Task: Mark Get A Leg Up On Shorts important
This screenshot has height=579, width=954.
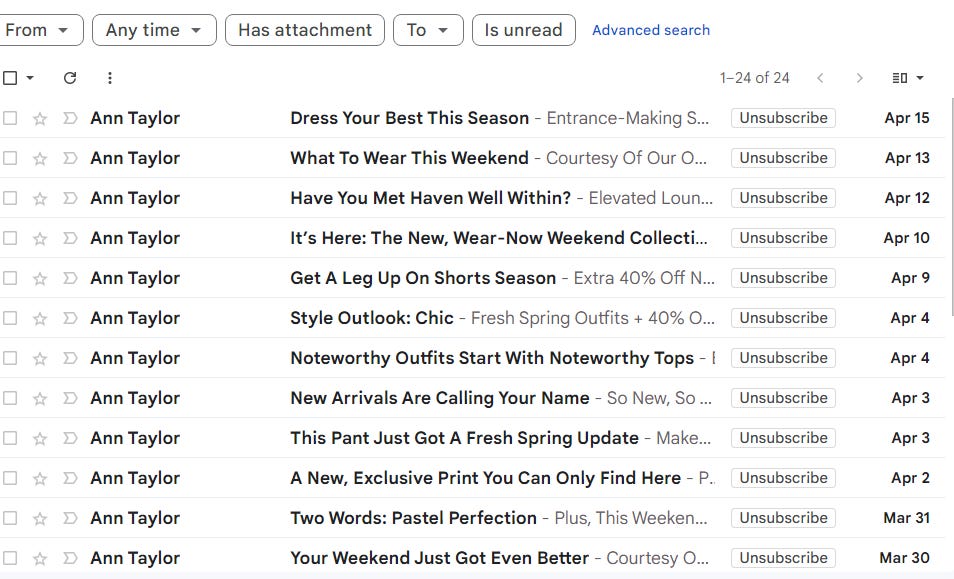Action: (70, 279)
